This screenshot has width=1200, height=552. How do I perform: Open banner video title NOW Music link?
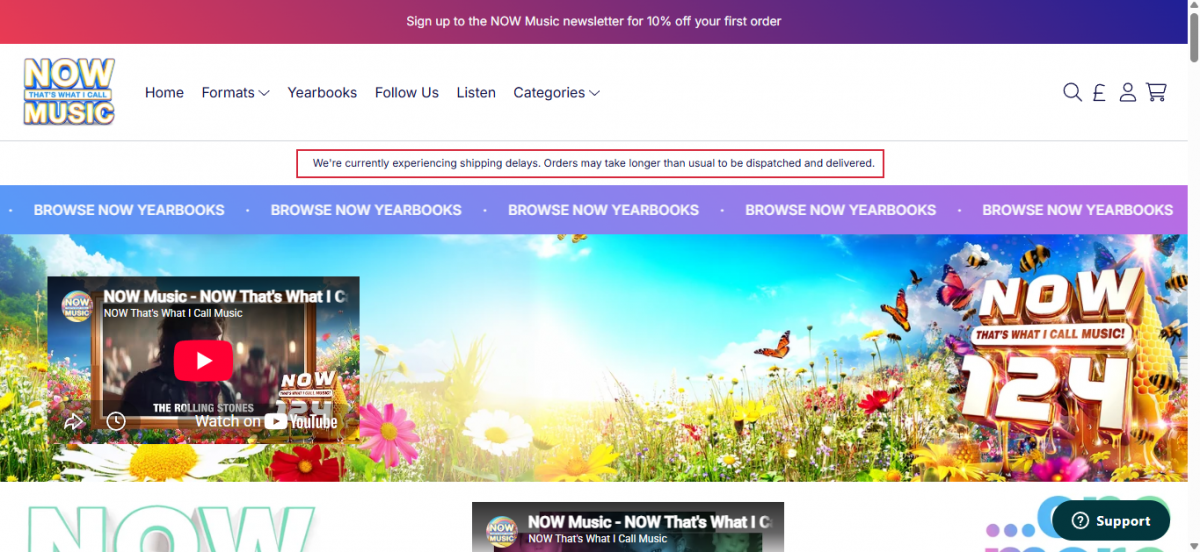click(x=225, y=296)
